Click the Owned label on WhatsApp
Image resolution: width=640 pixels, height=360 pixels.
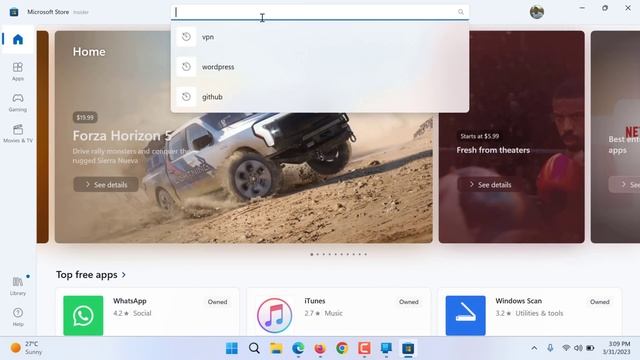pos(217,302)
